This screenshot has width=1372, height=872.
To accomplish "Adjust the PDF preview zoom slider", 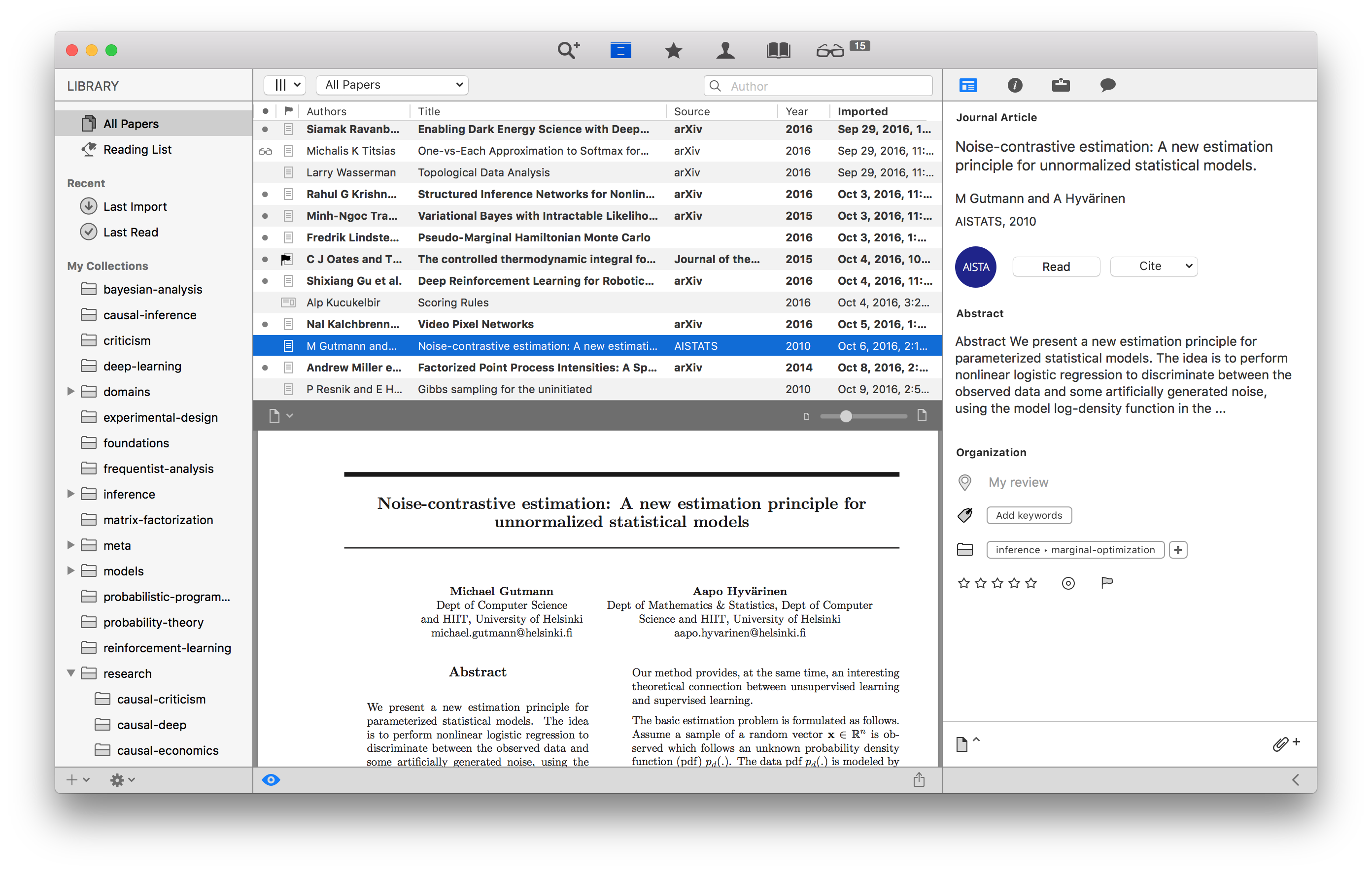I will coord(846,416).
